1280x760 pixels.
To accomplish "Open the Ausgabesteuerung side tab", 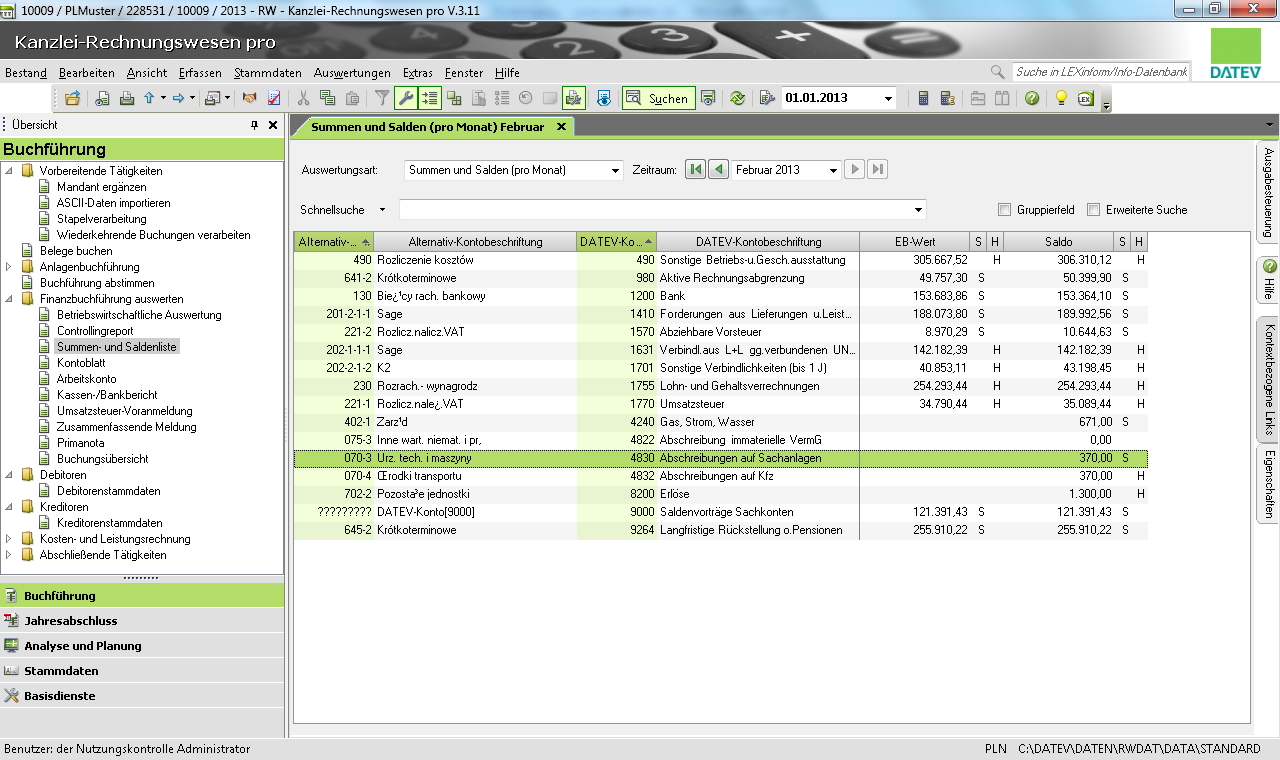I will click(x=1268, y=191).
